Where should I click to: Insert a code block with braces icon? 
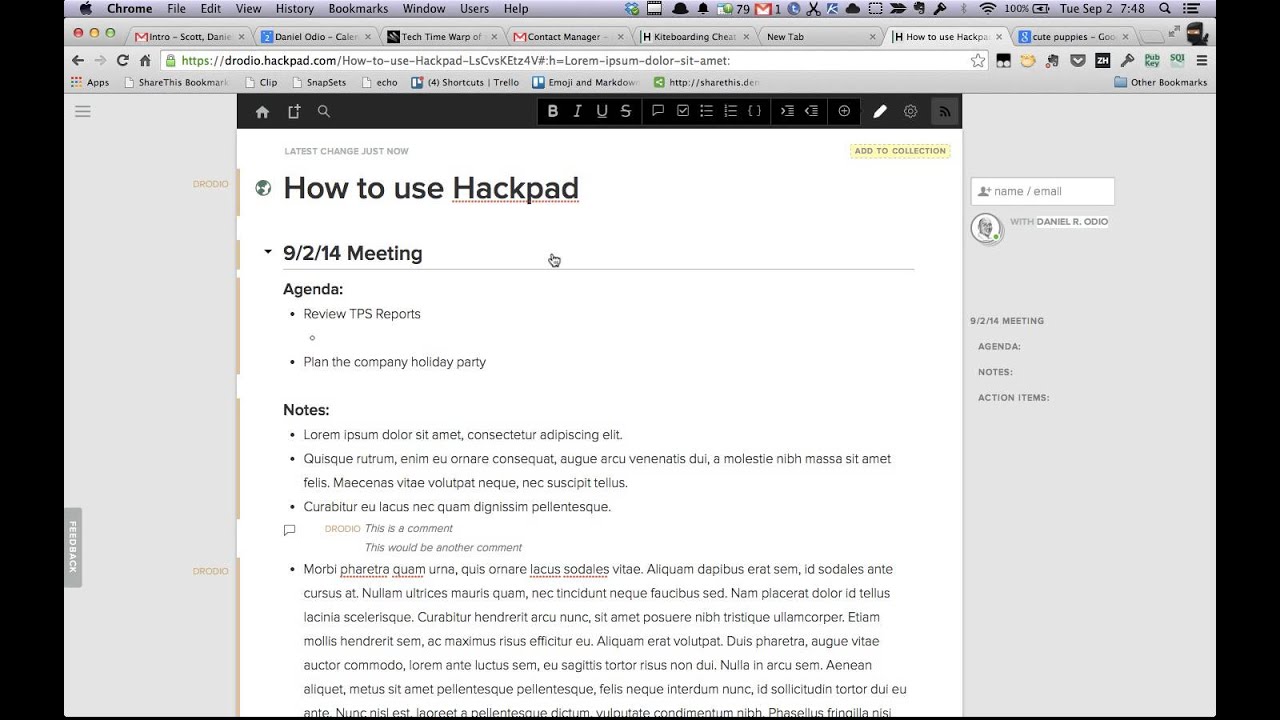coord(755,111)
